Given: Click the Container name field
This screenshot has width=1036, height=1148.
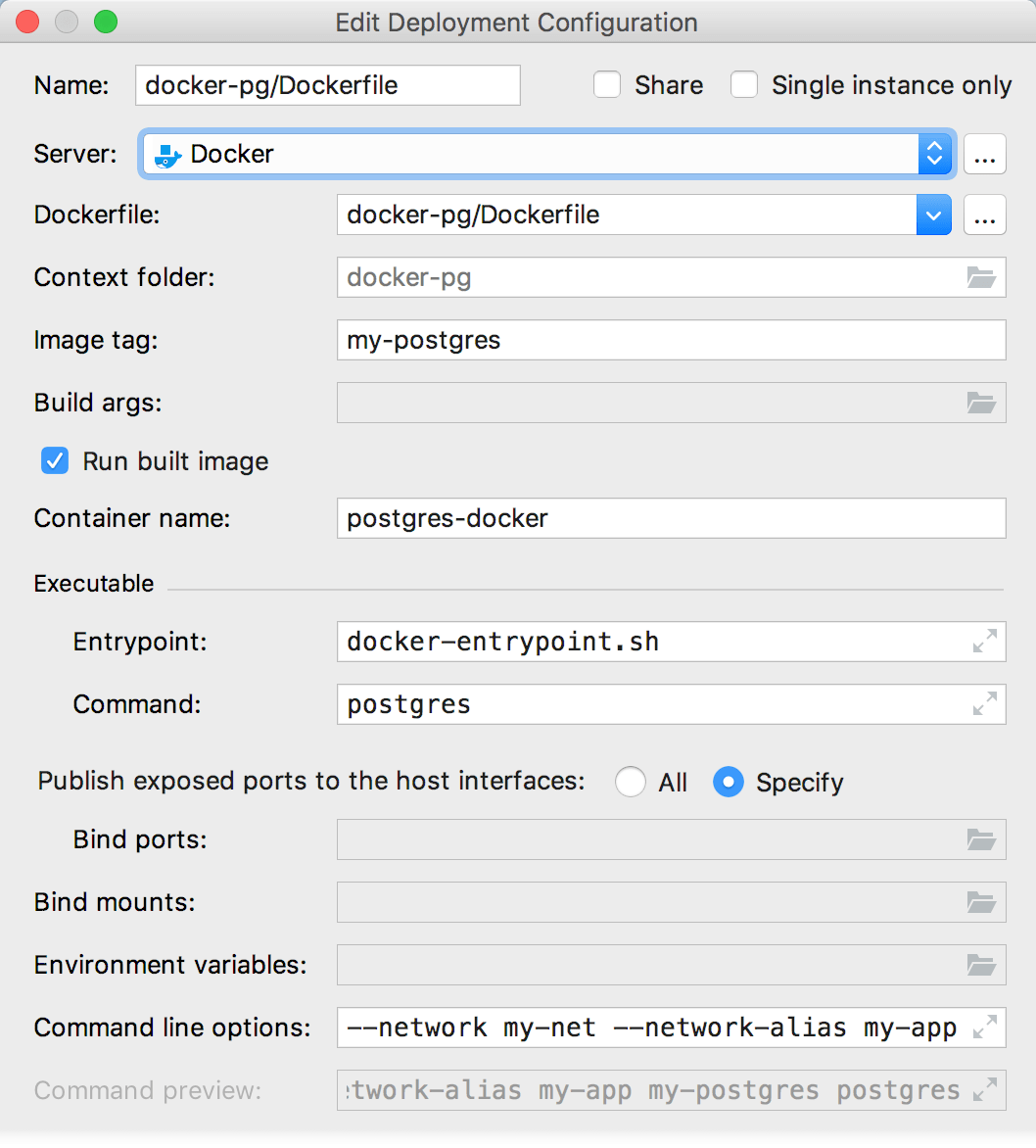Looking at the screenshot, I should point(672,518).
